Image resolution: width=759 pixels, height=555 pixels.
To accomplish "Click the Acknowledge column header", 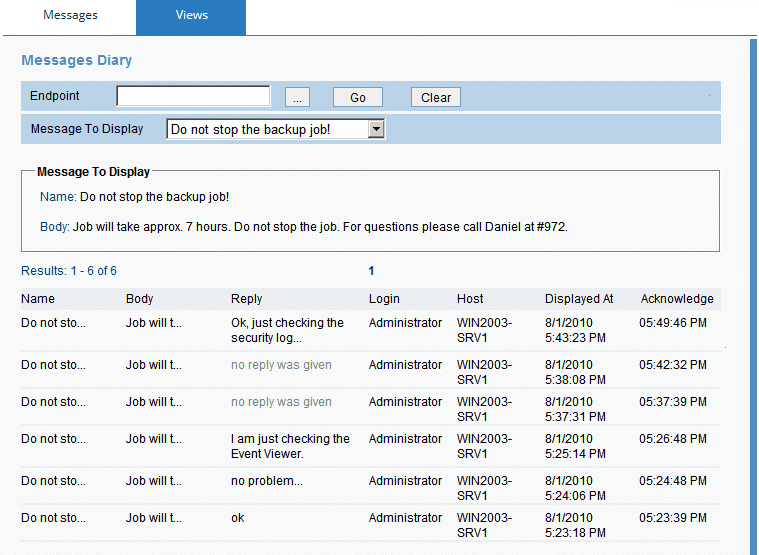I will [677, 299].
